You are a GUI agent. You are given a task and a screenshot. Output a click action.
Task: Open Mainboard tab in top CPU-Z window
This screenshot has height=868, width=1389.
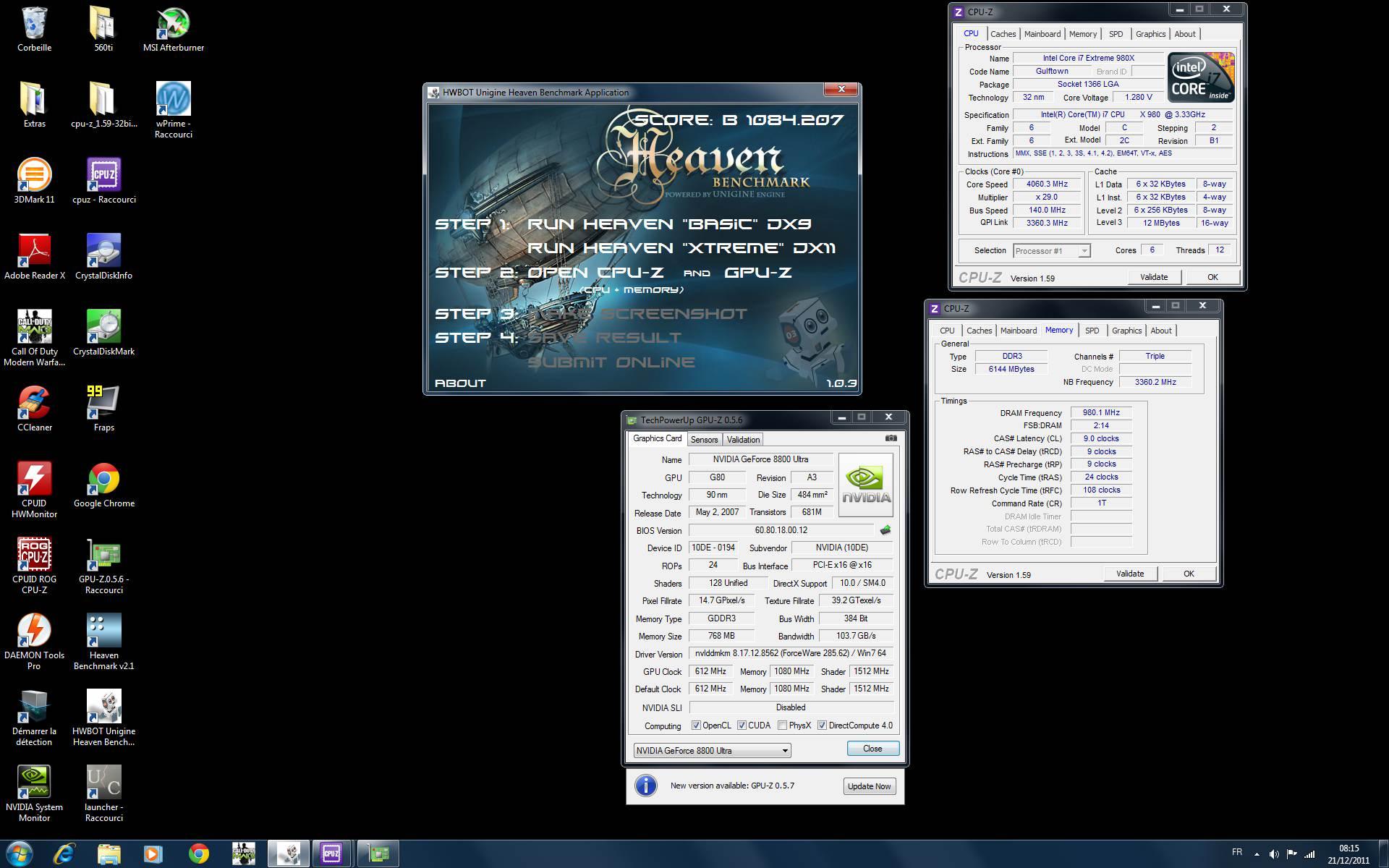pos(1042,34)
